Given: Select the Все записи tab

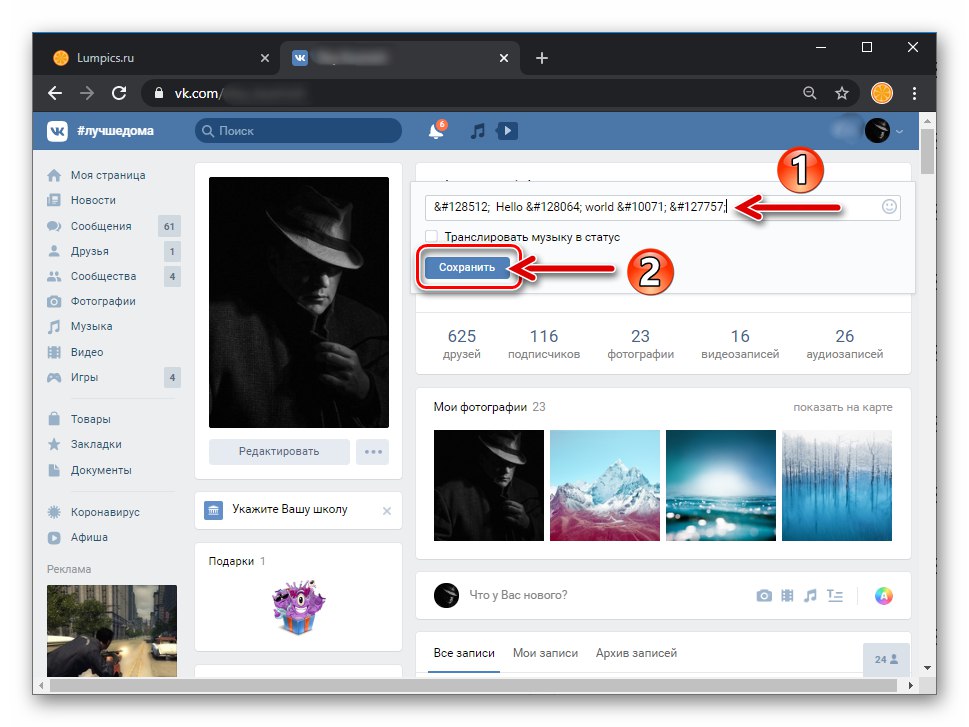Looking at the screenshot, I should tap(464, 653).
